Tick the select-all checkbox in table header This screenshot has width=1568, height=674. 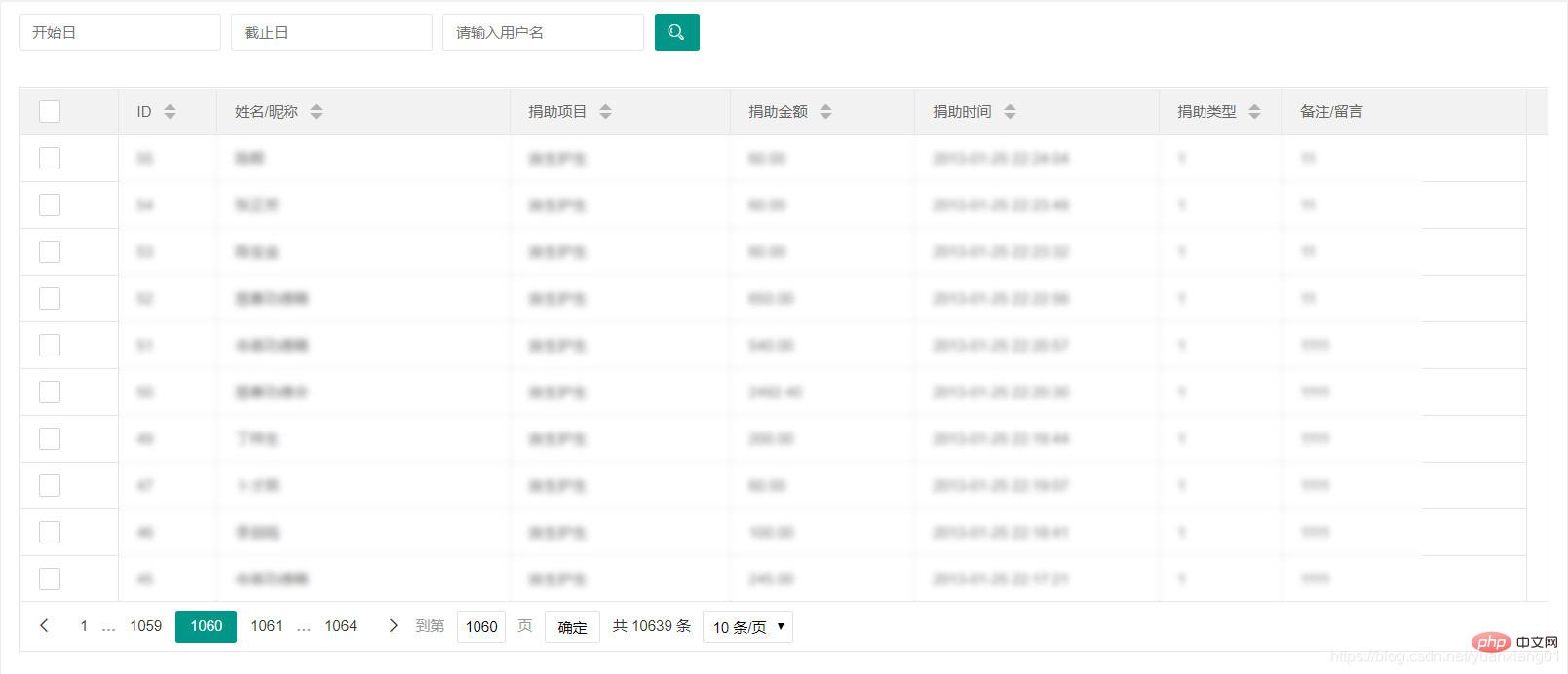pyautogui.click(x=50, y=112)
